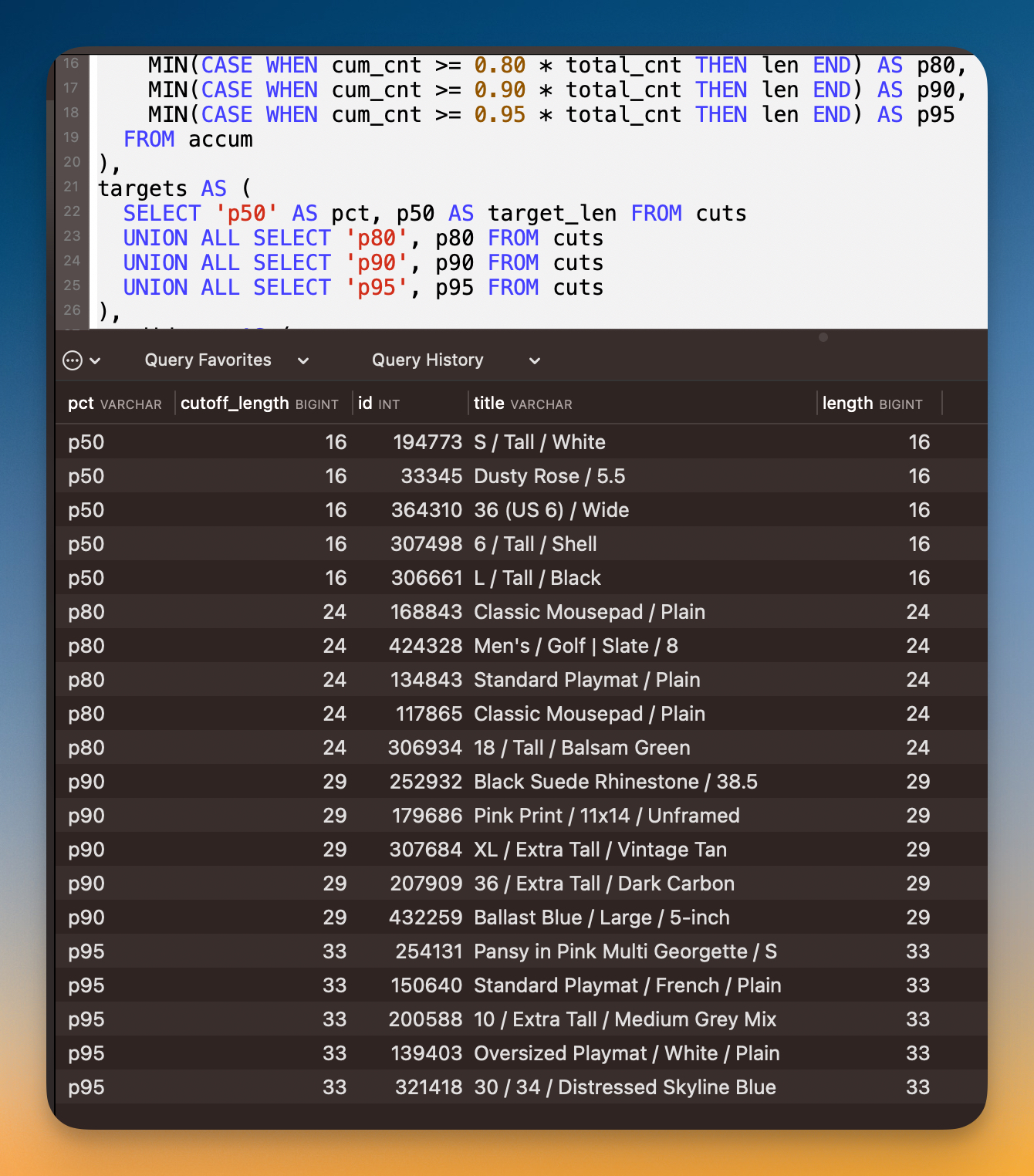Select the row with id 424328
The width and height of the screenshot is (1034, 1176).
(x=425, y=646)
